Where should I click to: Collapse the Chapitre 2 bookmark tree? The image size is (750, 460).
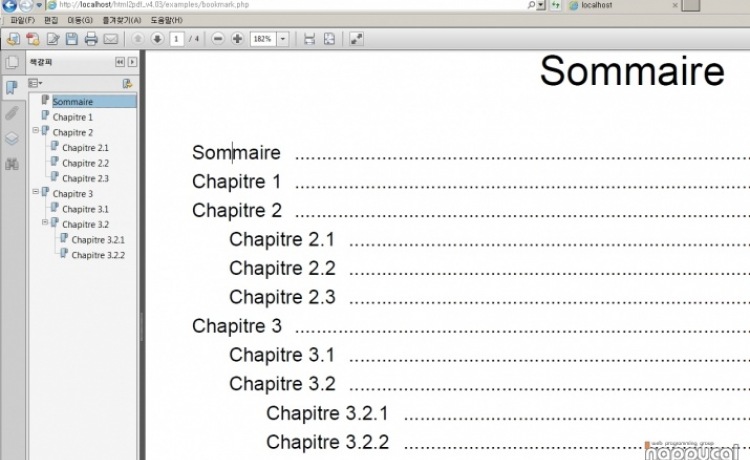click(x=35, y=131)
